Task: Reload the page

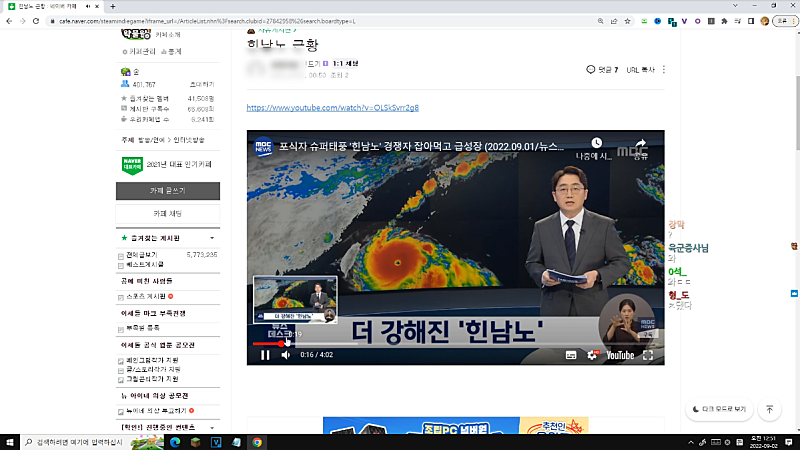Action: [36, 21]
